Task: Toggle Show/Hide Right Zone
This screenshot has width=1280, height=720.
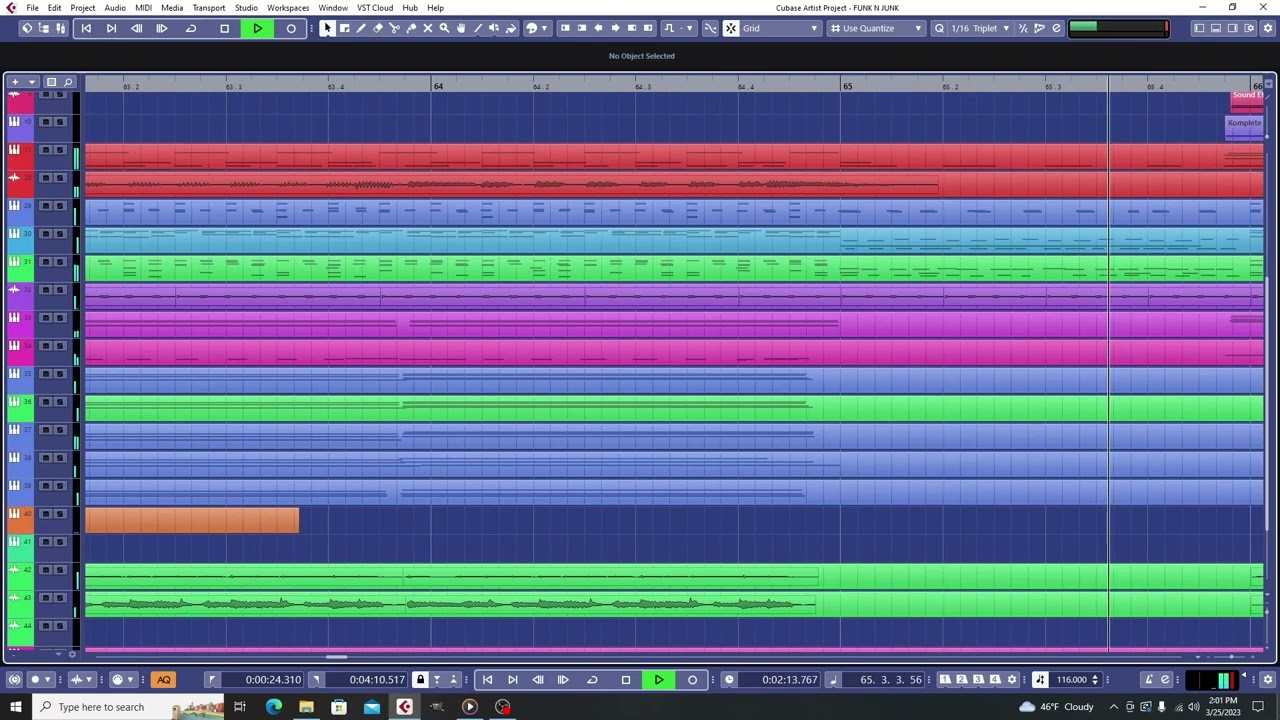Action: pos(1234,28)
